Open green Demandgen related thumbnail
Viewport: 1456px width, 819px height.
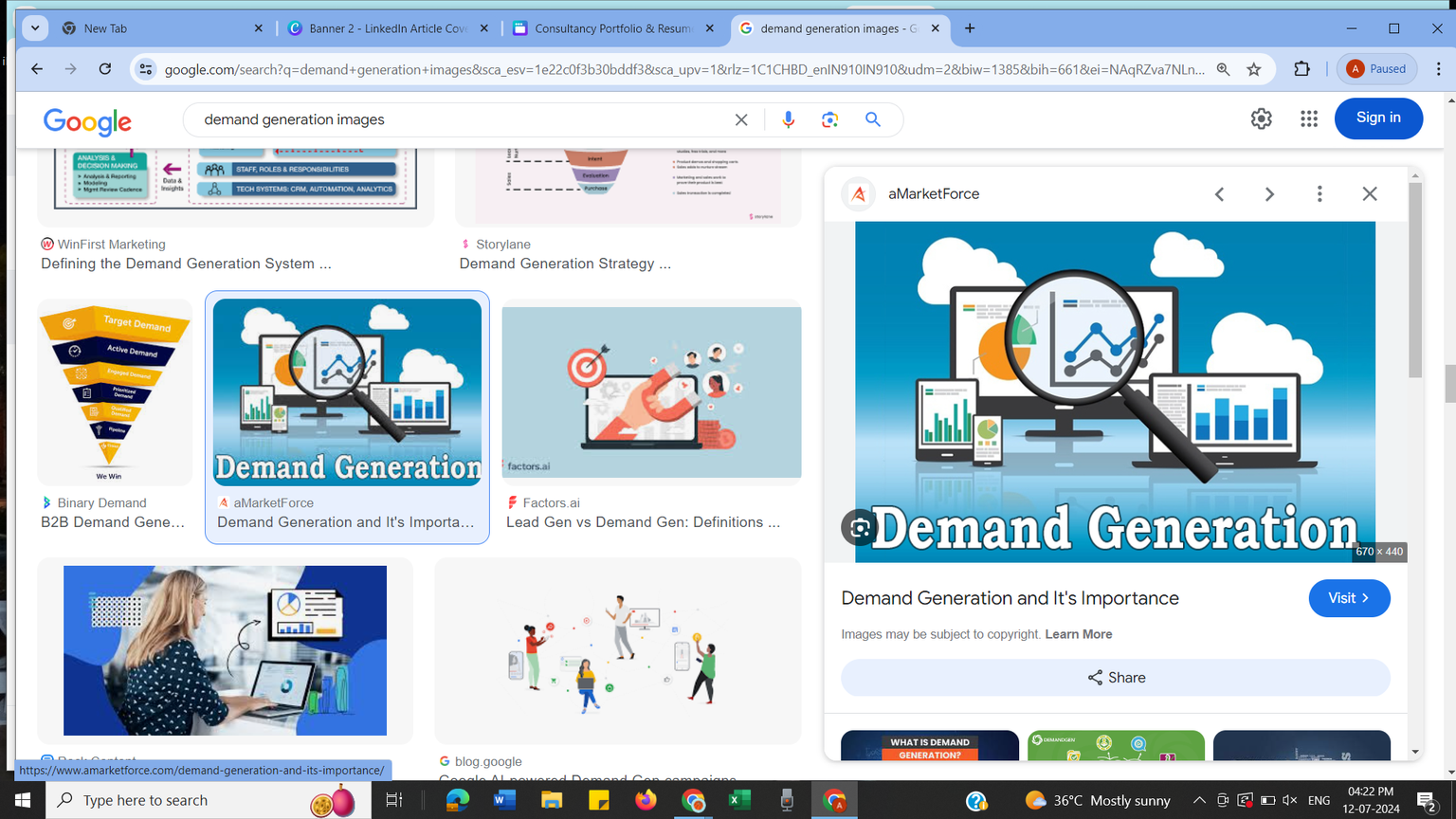pos(1116,746)
